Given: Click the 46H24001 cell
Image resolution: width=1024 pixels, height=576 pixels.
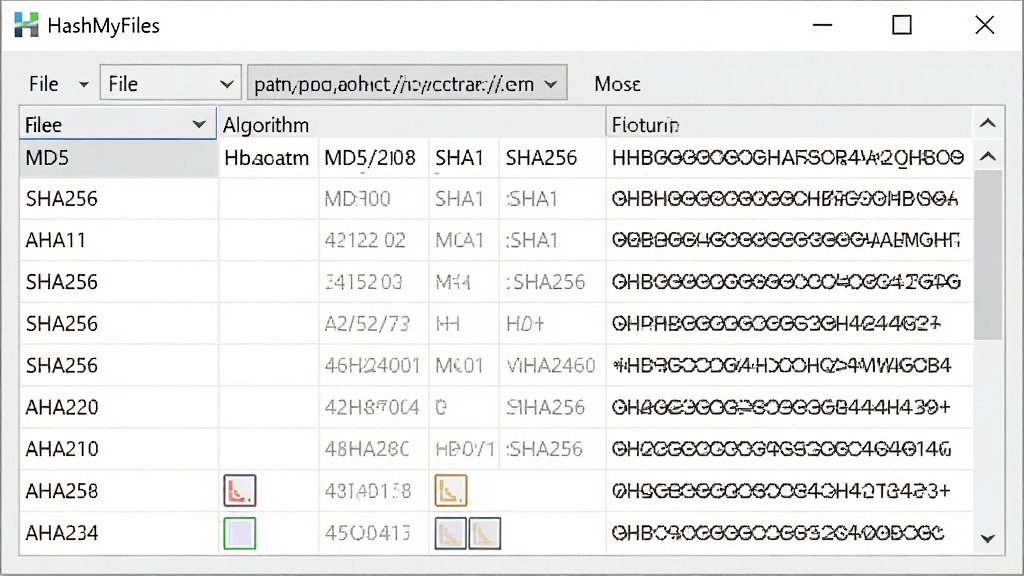Looking at the screenshot, I should pos(372,366).
